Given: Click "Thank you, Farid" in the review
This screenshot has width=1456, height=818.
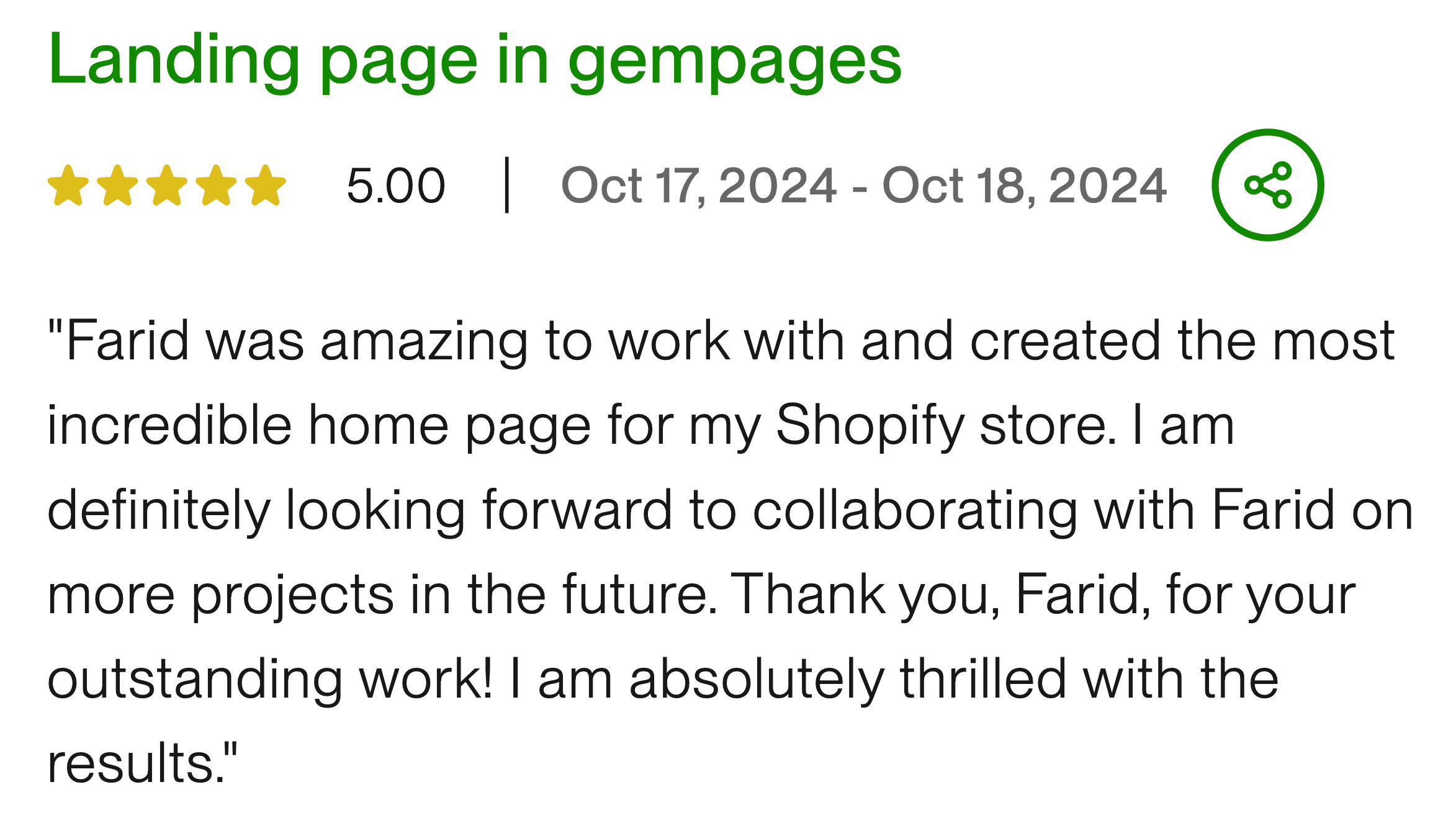Looking at the screenshot, I should (938, 595).
